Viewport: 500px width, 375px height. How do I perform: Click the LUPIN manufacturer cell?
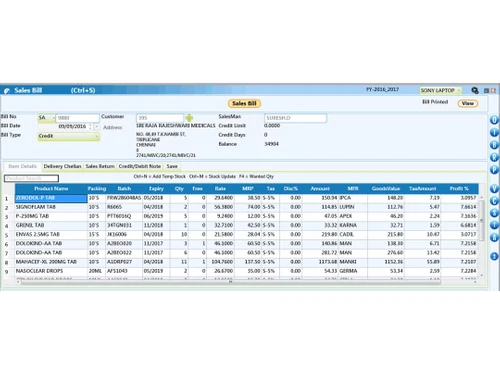pos(353,207)
